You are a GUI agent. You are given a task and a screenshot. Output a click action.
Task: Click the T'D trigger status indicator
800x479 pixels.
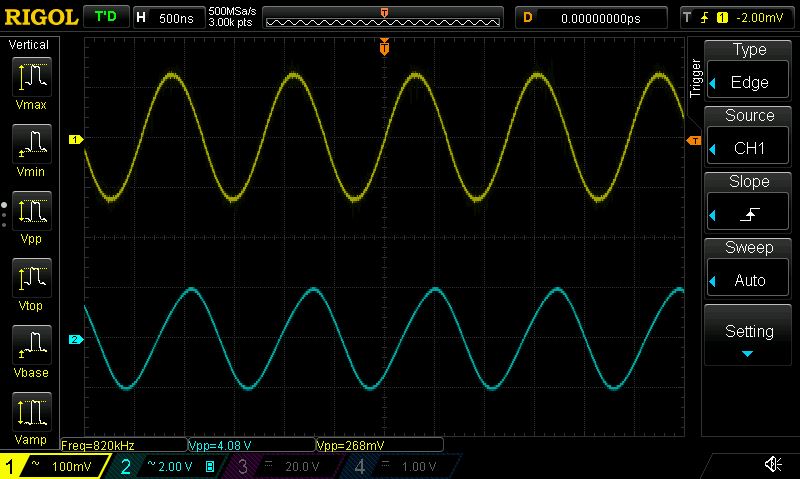(x=106, y=17)
